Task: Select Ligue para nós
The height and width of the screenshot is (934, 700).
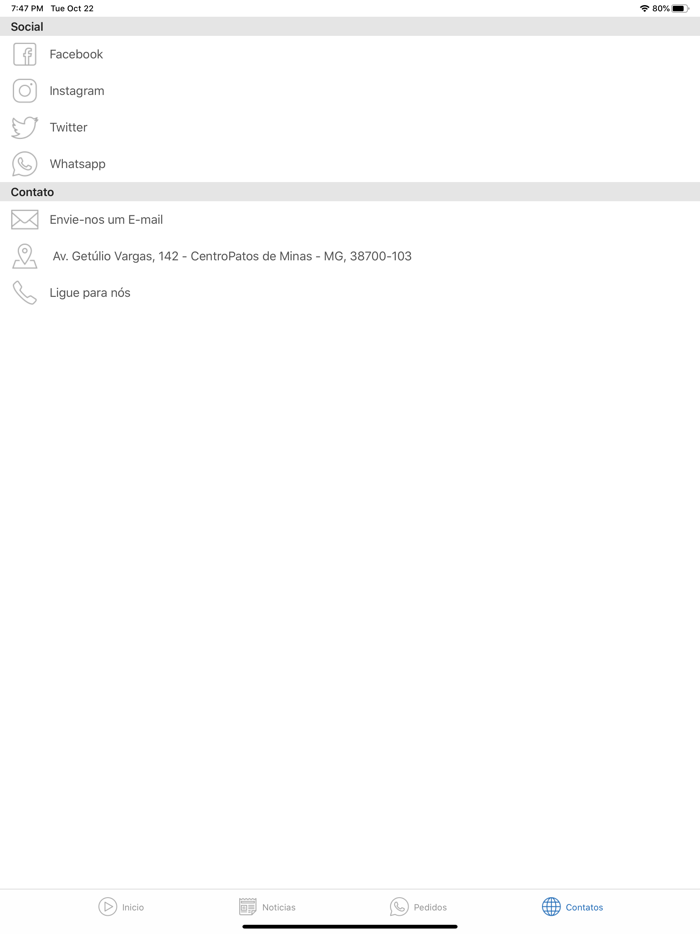Action: coord(350,292)
